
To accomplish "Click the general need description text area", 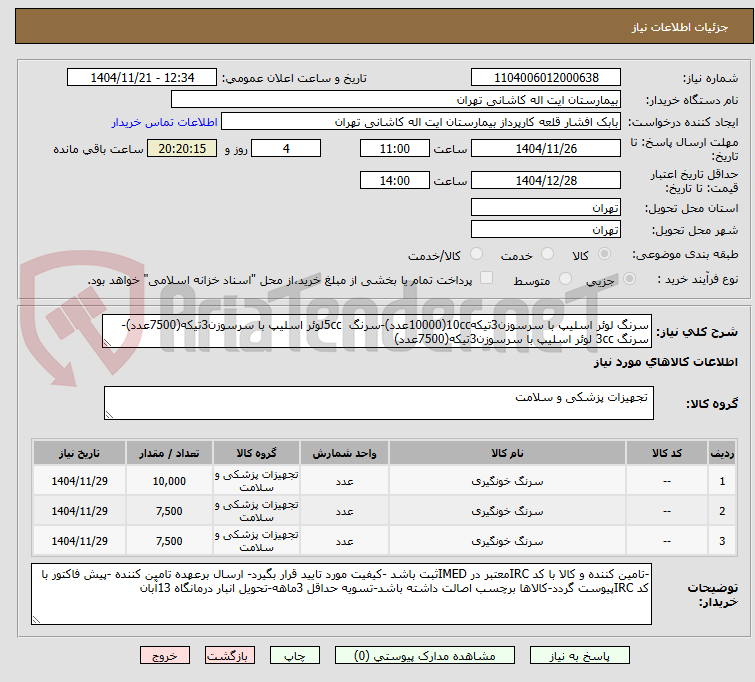I will (x=377, y=331).
